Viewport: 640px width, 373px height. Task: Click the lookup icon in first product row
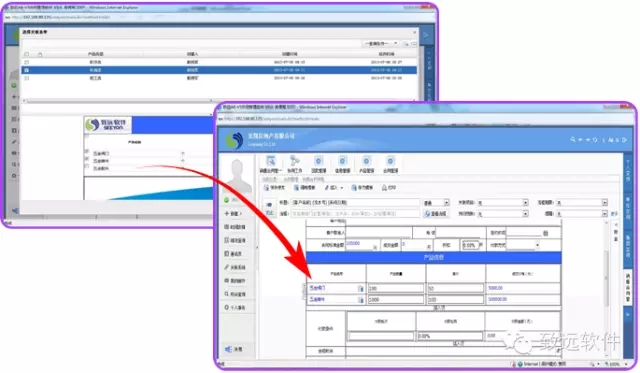(360, 289)
